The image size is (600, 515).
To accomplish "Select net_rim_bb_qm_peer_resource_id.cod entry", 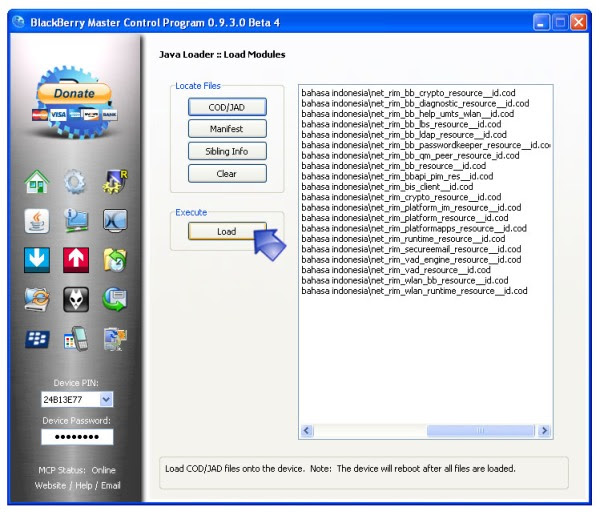I will coord(410,155).
